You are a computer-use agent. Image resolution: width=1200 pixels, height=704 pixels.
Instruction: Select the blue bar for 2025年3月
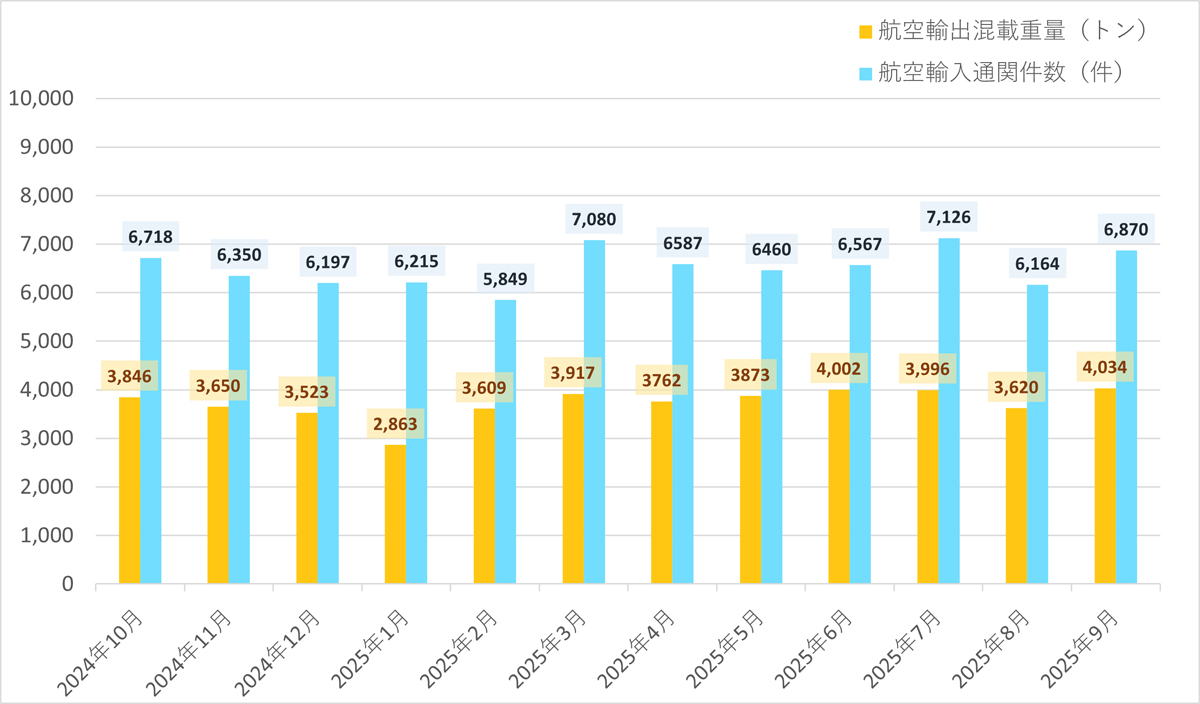(x=594, y=411)
